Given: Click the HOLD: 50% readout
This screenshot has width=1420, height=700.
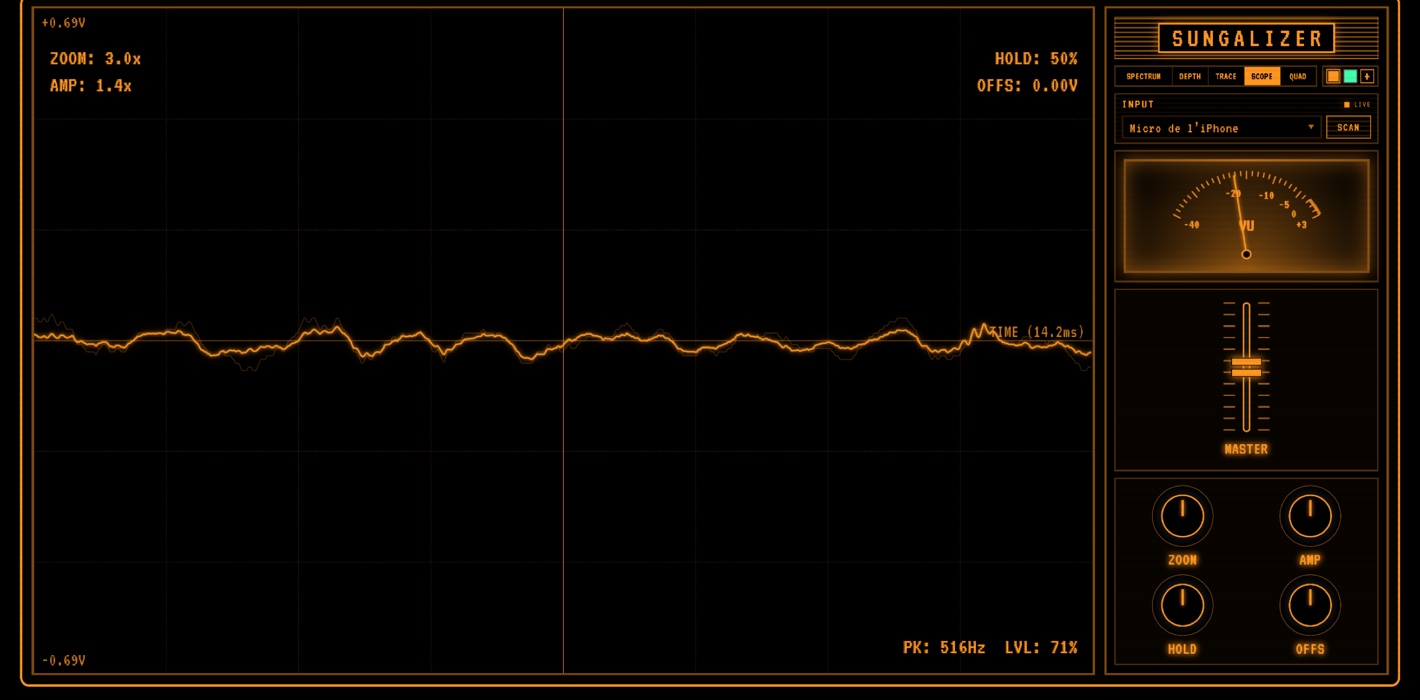Looking at the screenshot, I should (1036, 59).
